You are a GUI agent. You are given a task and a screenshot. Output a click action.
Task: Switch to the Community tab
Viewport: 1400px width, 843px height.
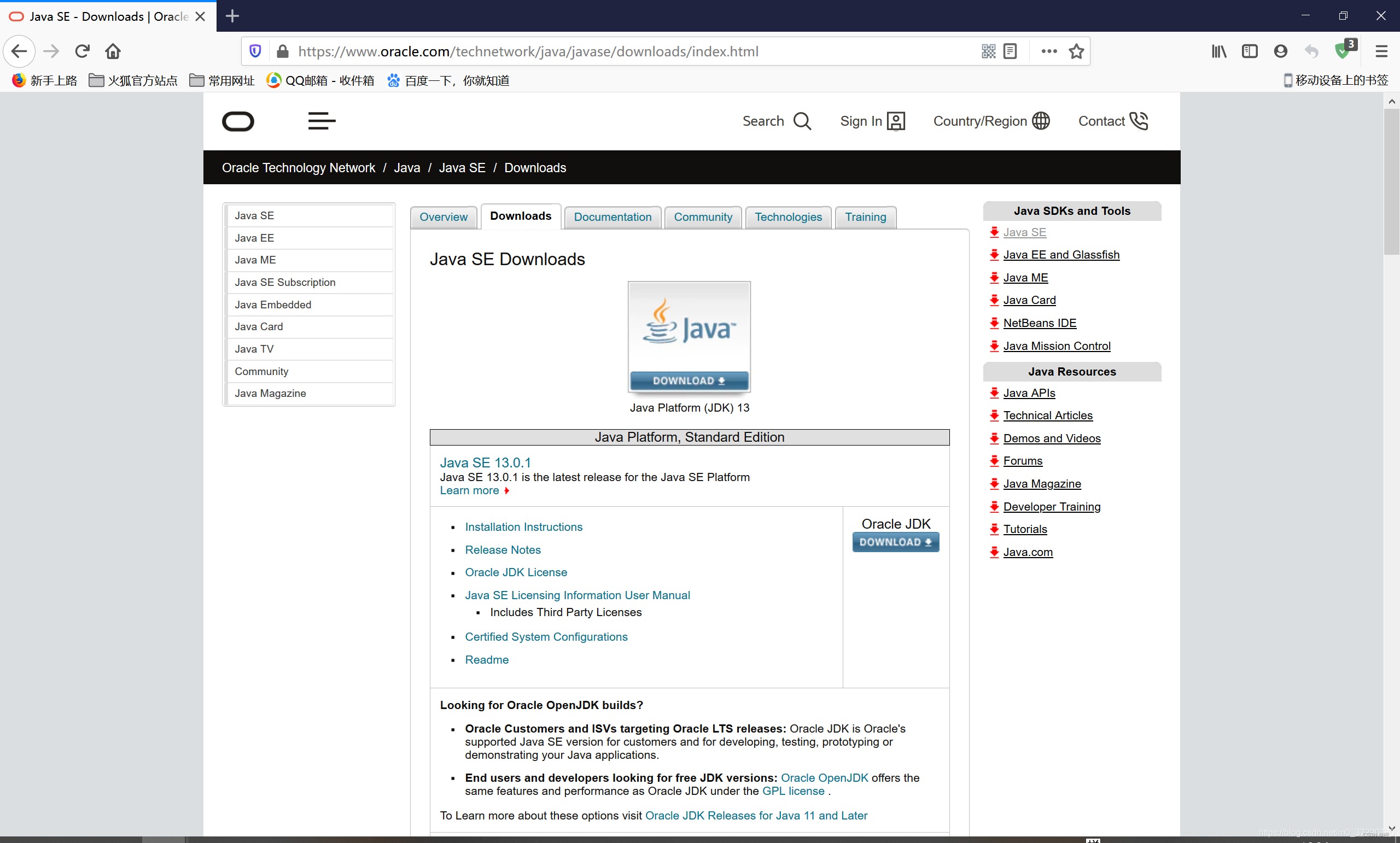[703, 217]
